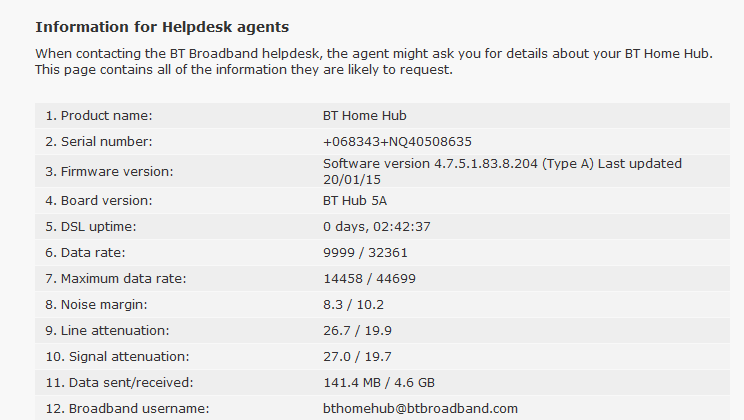744x420 pixels.
Task: Select the noise margin value 8.3 / 10.2
Action: [x=353, y=305]
